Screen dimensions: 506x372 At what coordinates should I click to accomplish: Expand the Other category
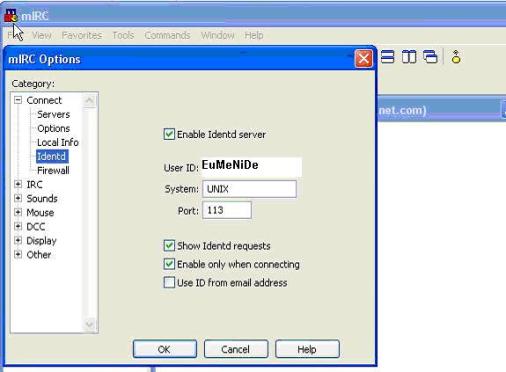18,255
